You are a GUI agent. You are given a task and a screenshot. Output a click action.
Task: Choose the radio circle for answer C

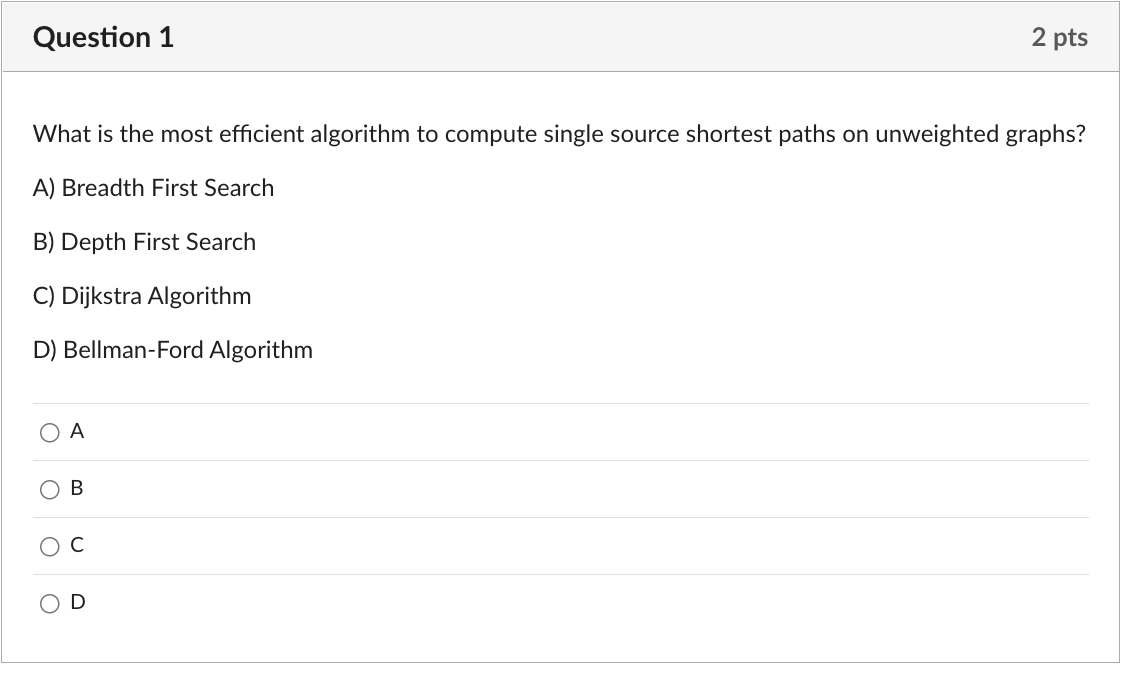pyautogui.click(x=49, y=546)
